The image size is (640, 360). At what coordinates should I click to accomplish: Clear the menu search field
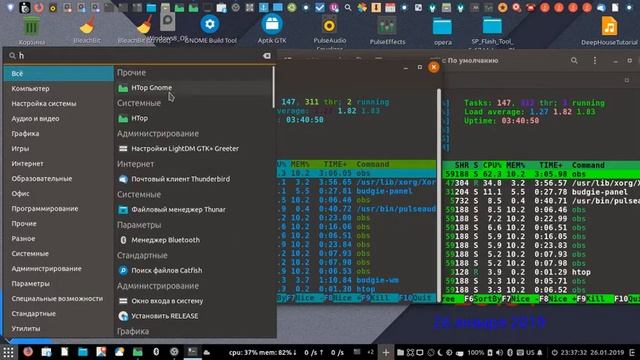(x=267, y=56)
